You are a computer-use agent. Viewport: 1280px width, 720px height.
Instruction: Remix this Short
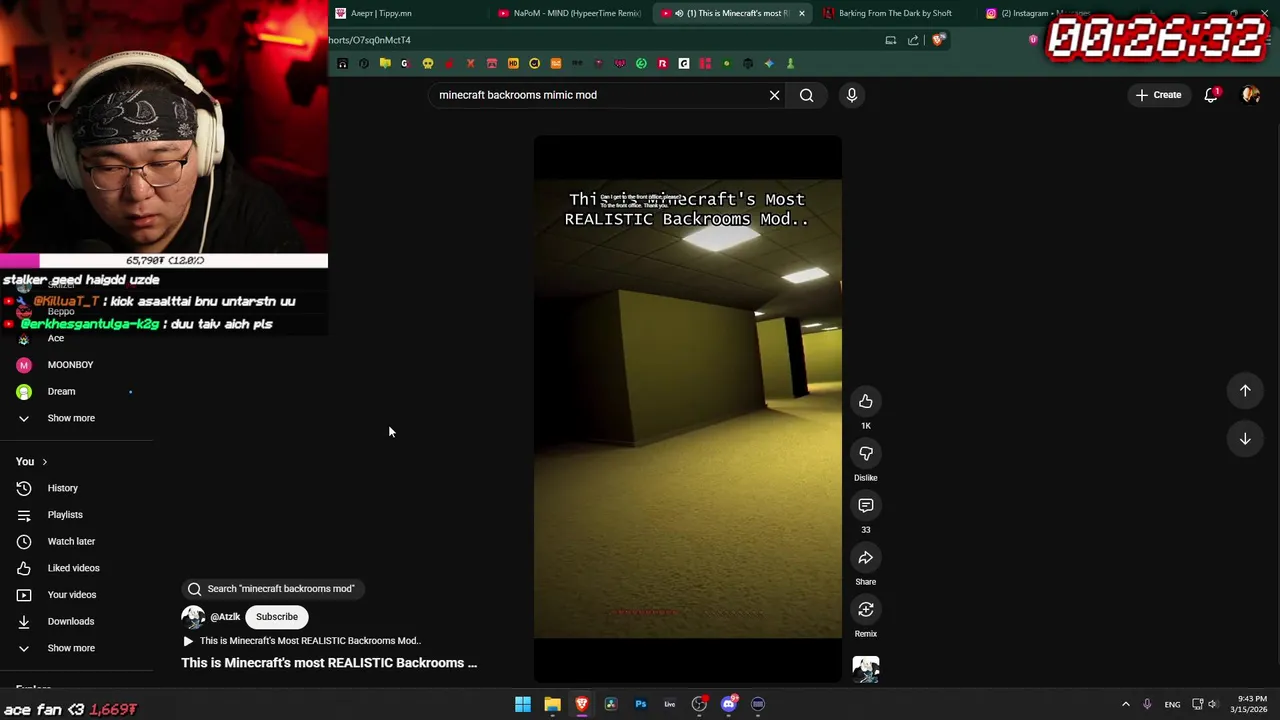click(866, 609)
